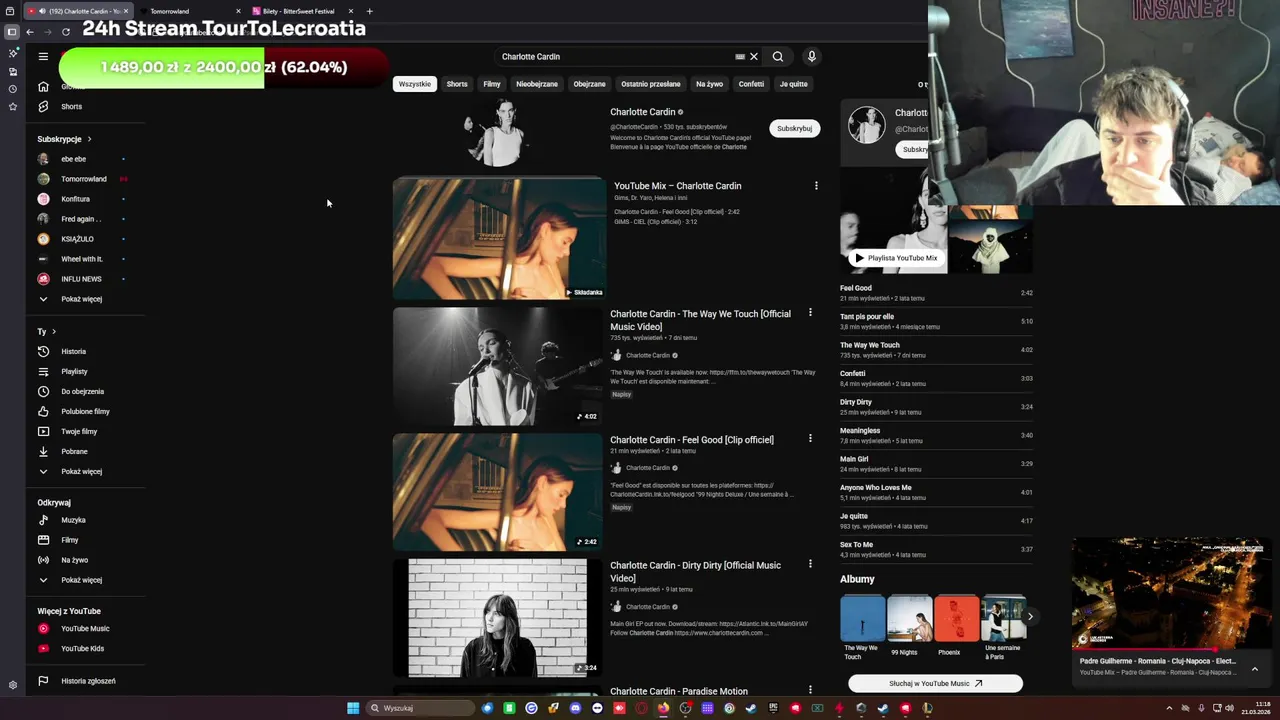1280x720 pixels.
Task: Select the Ostatnio przesłane filter chip
Action: [650, 84]
